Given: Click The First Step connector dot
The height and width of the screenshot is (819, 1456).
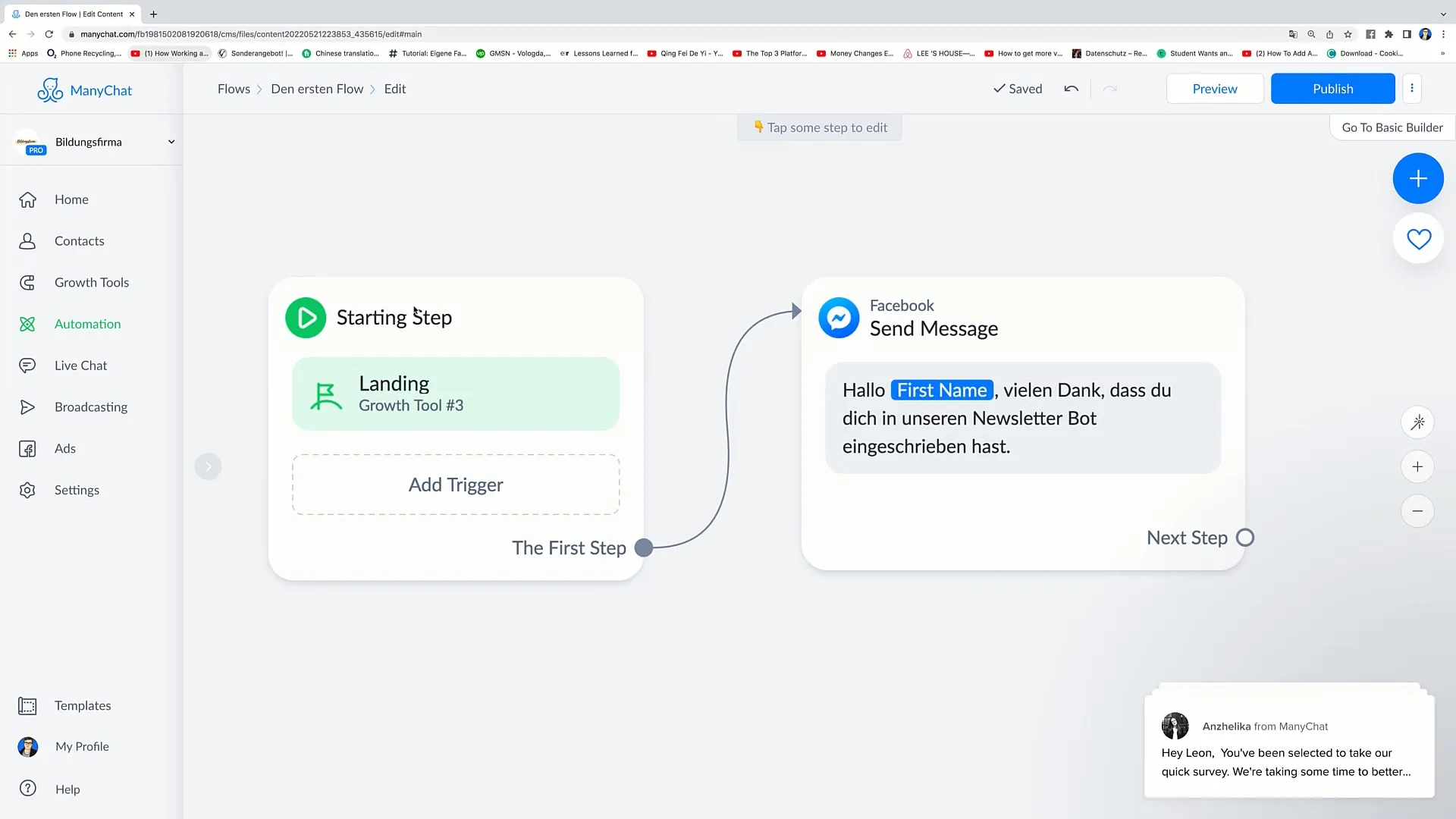Looking at the screenshot, I should (643, 548).
